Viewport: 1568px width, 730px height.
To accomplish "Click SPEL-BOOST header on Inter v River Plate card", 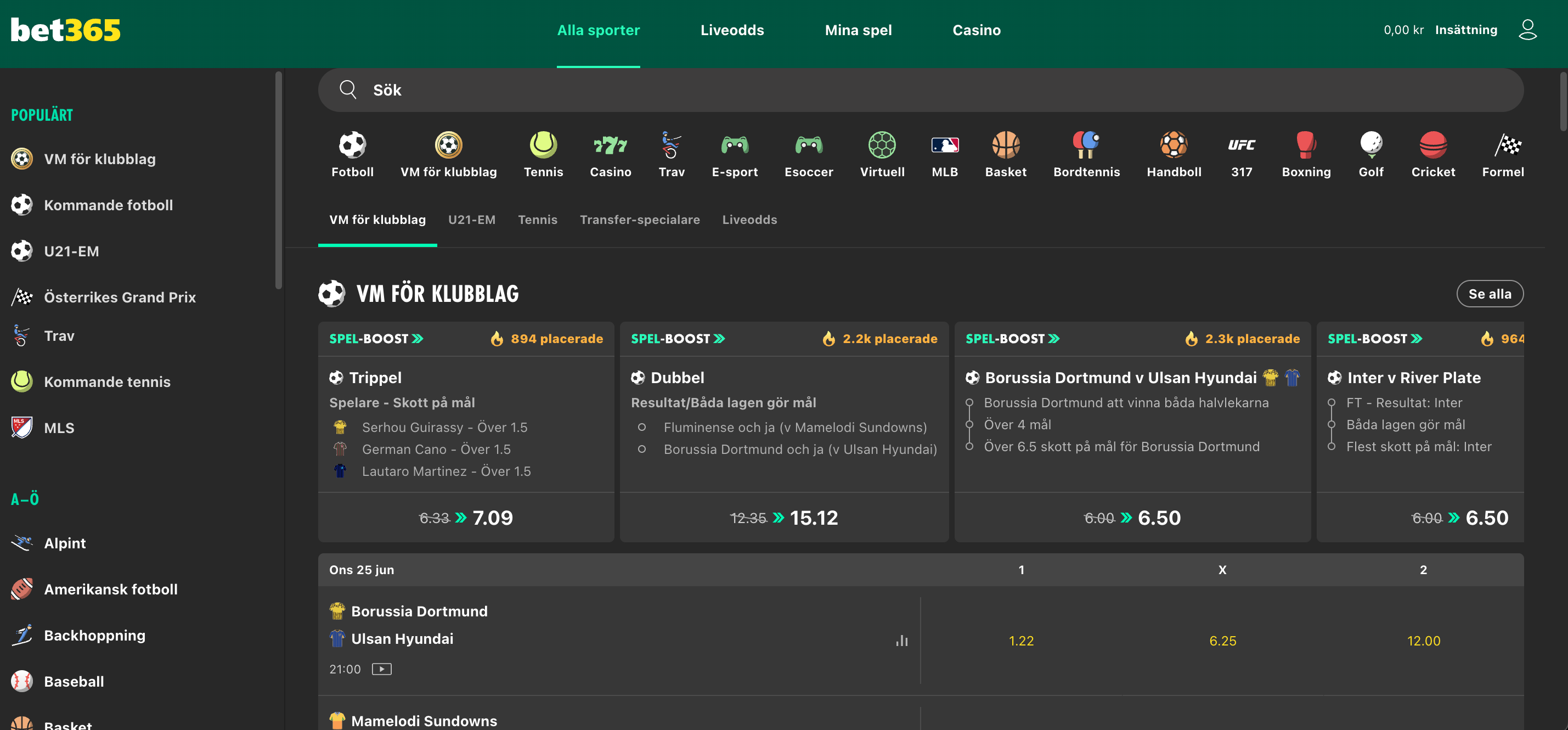I will (x=1374, y=339).
